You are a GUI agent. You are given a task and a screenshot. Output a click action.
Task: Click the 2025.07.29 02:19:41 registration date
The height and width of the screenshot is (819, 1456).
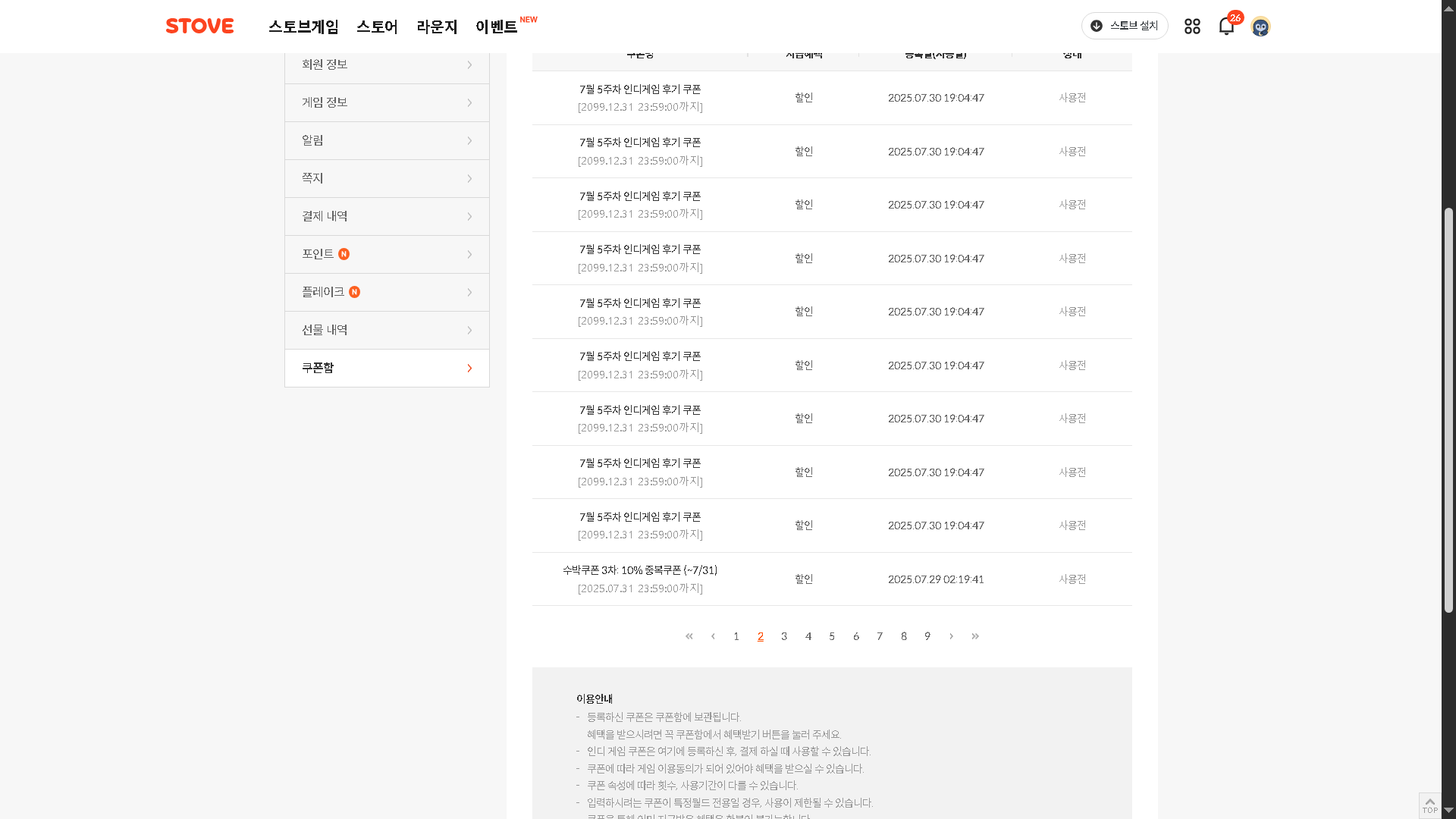(x=936, y=579)
